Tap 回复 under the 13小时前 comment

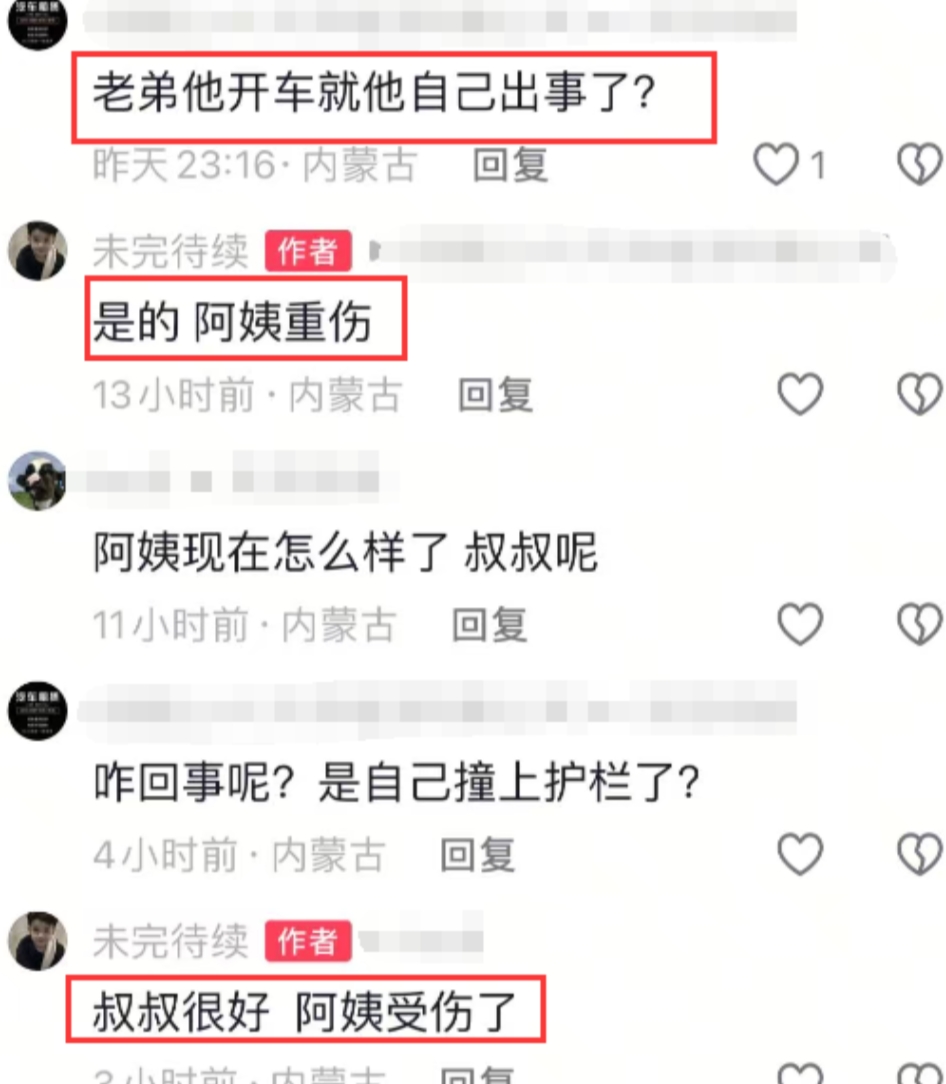495,395
